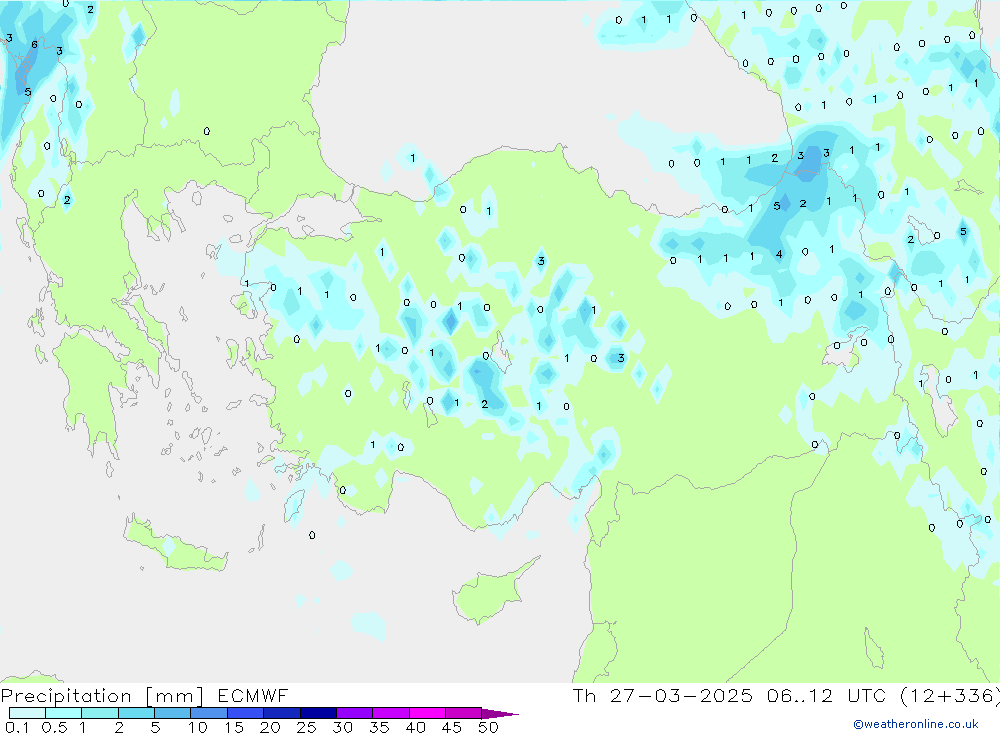Click legend scale label '40'
This screenshot has height=733, width=1000.
click(415, 727)
